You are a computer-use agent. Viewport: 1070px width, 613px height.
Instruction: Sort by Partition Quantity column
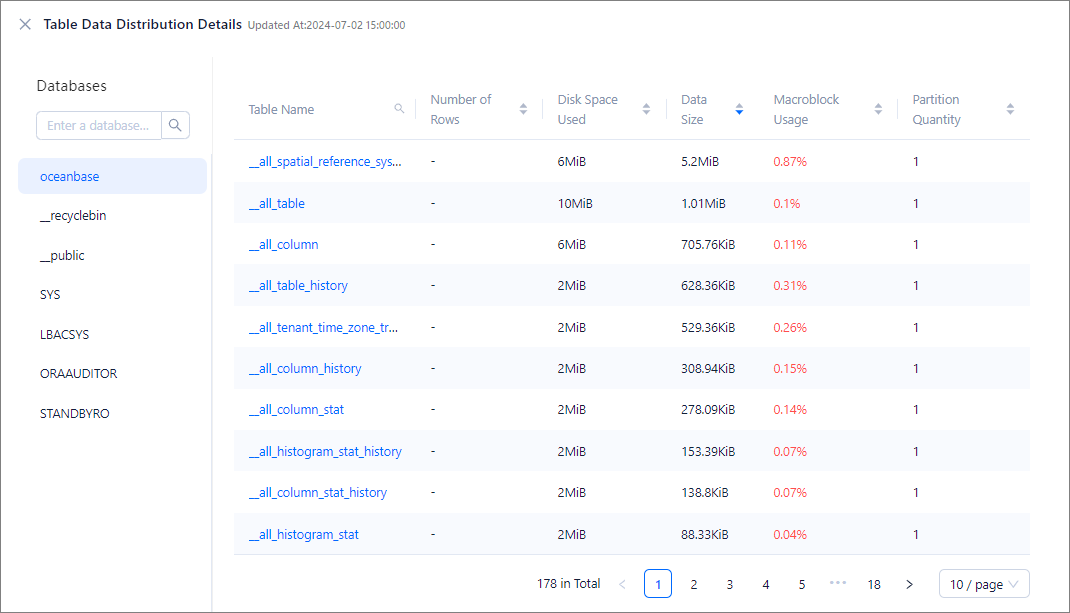click(1010, 109)
